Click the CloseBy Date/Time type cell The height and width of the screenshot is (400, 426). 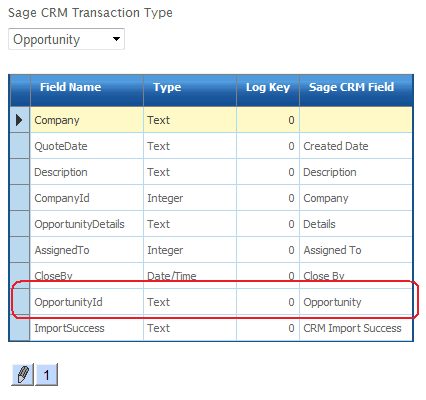point(190,276)
